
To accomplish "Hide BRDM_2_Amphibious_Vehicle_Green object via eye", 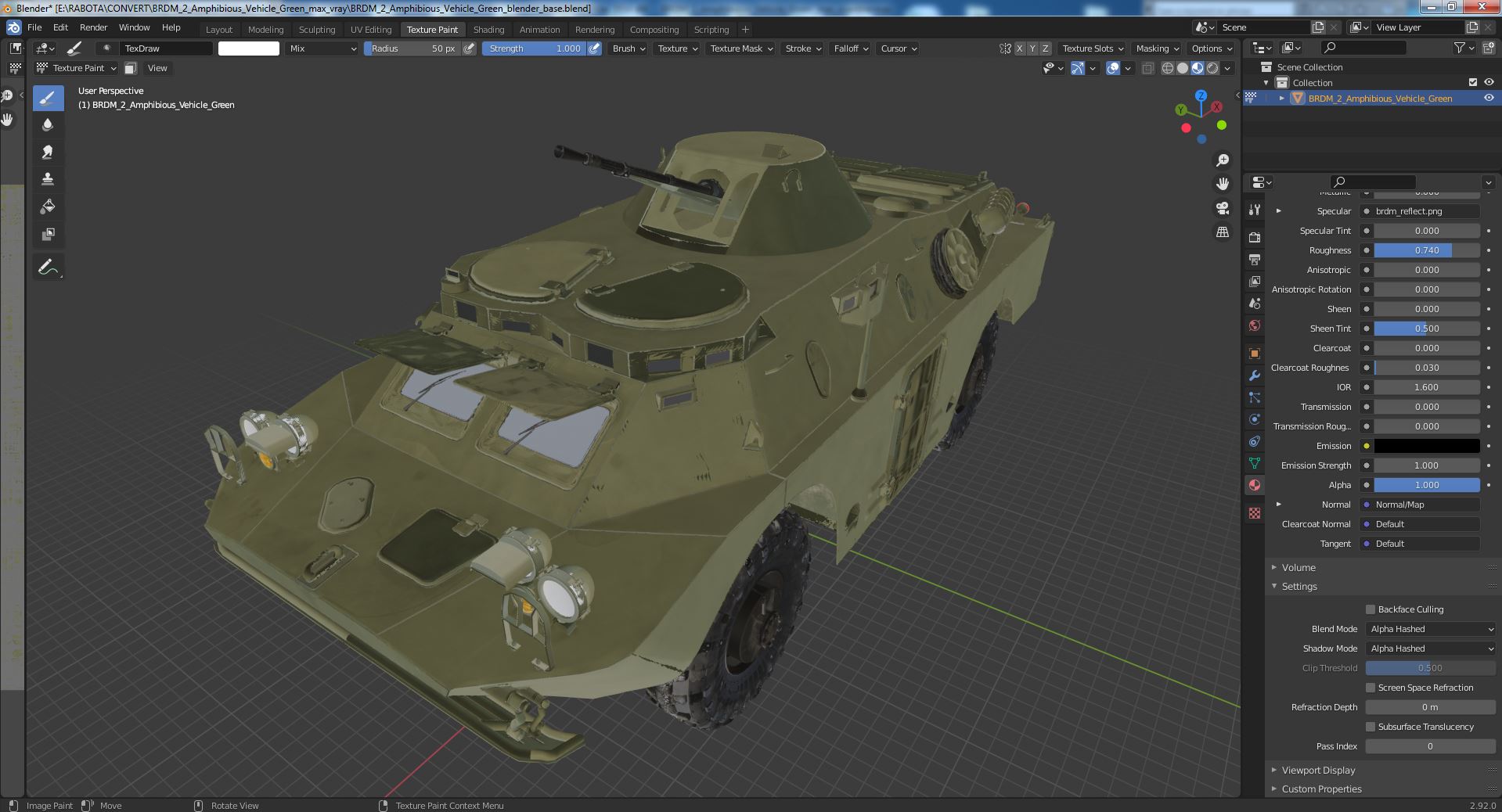I will click(x=1489, y=98).
